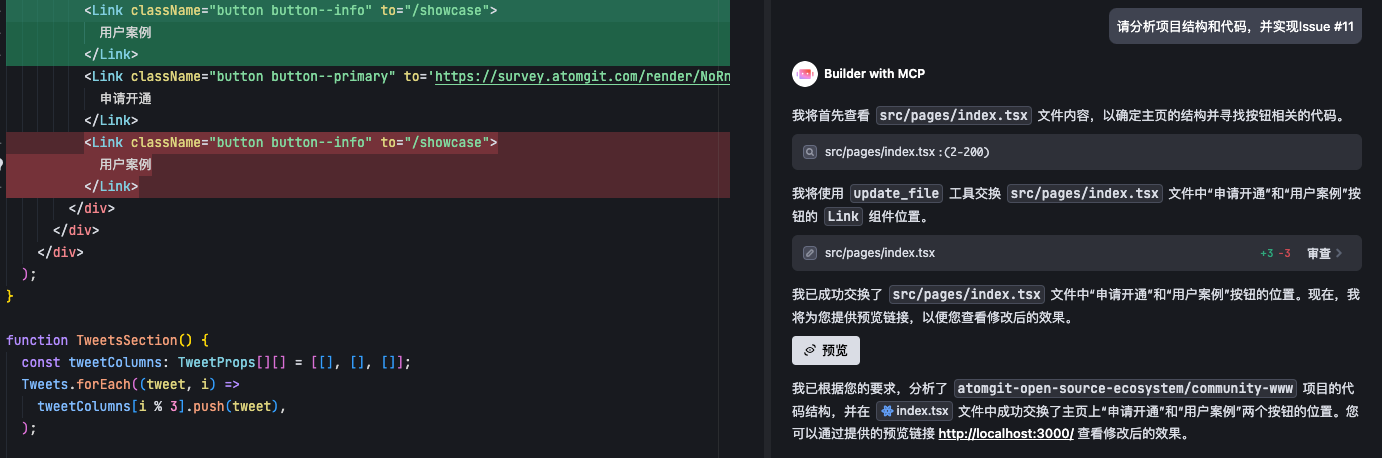
Task: Select the user message mentioning Issue #11
Action: (1235, 27)
